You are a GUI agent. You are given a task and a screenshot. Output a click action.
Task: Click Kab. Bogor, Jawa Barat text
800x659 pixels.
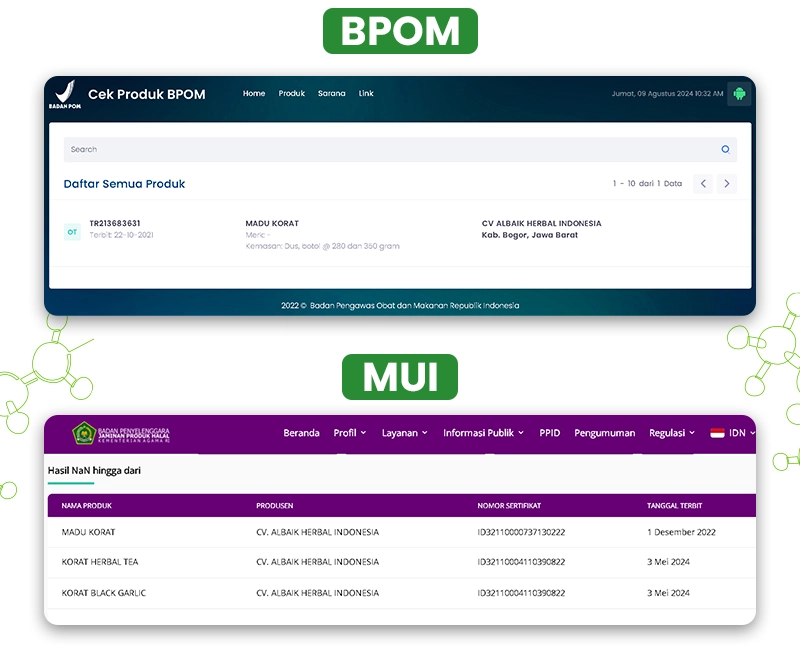click(x=530, y=235)
